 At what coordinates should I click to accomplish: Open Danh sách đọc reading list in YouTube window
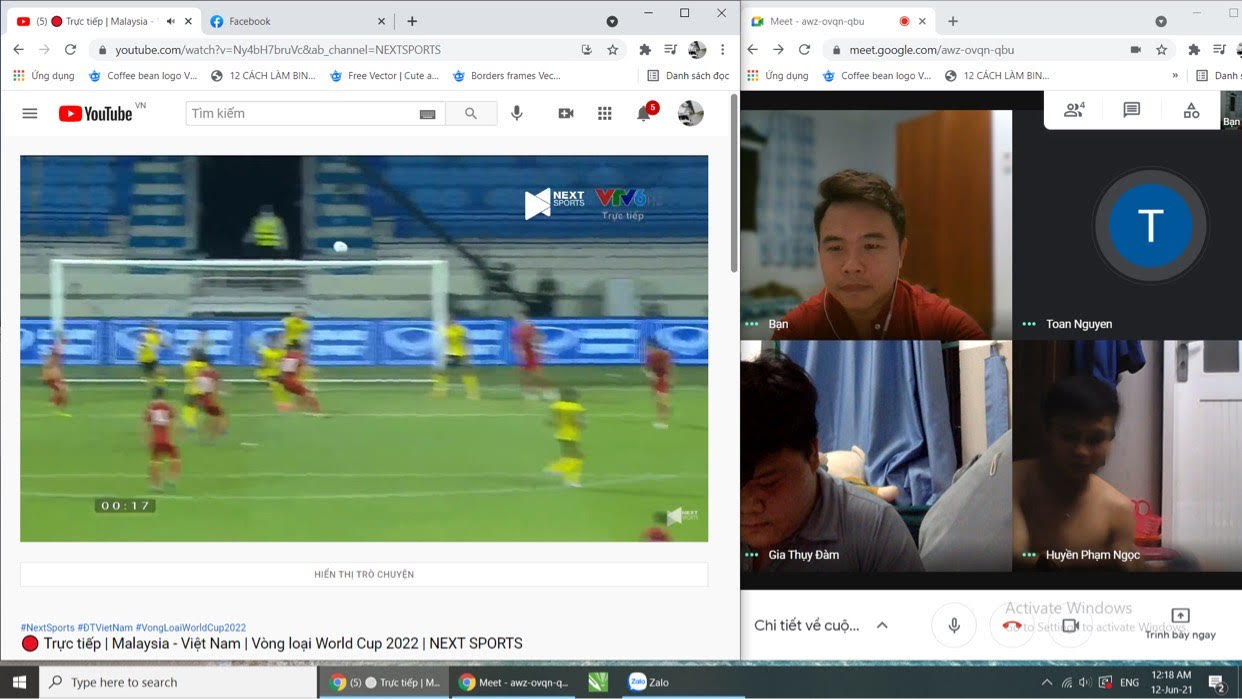tap(688, 76)
